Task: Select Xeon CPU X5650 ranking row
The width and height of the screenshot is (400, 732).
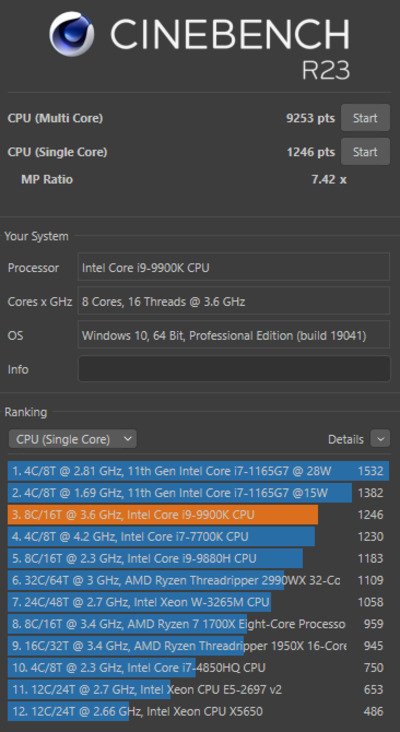Action: (x=198, y=711)
